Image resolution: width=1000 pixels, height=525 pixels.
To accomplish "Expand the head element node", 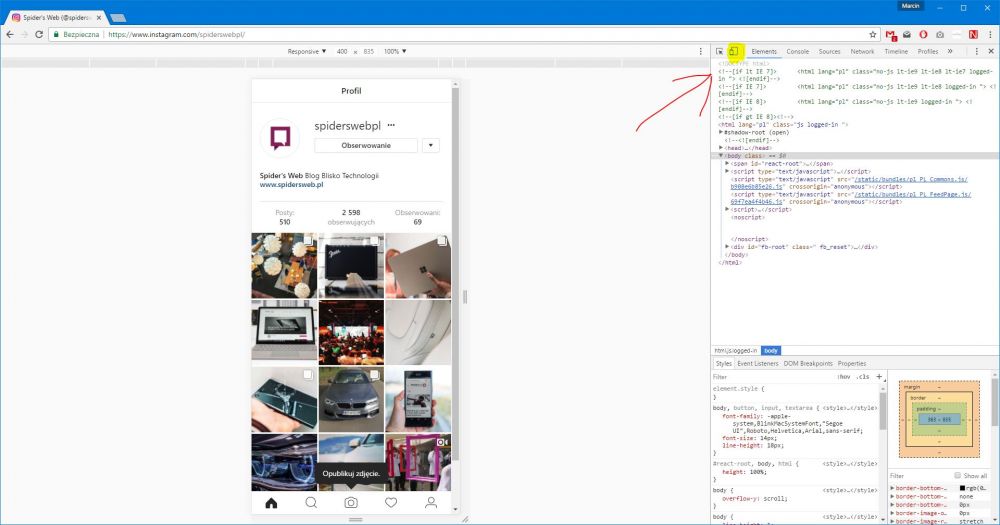I will pos(721,148).
